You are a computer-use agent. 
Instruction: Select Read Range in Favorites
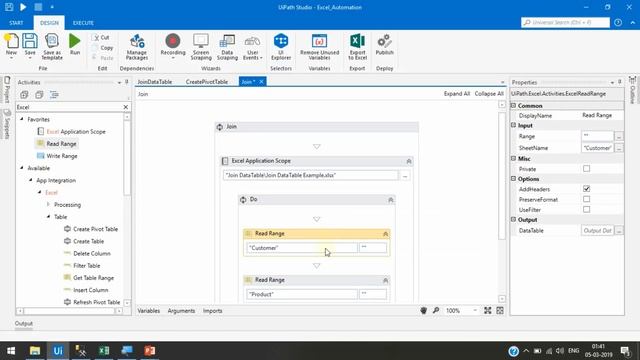[57, 144]
